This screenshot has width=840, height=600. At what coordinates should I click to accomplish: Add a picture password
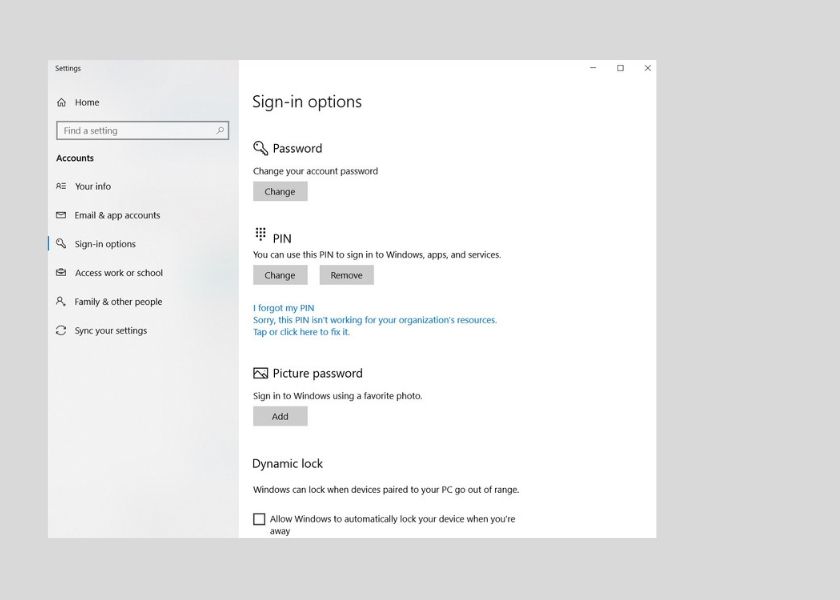pos(280,416)
